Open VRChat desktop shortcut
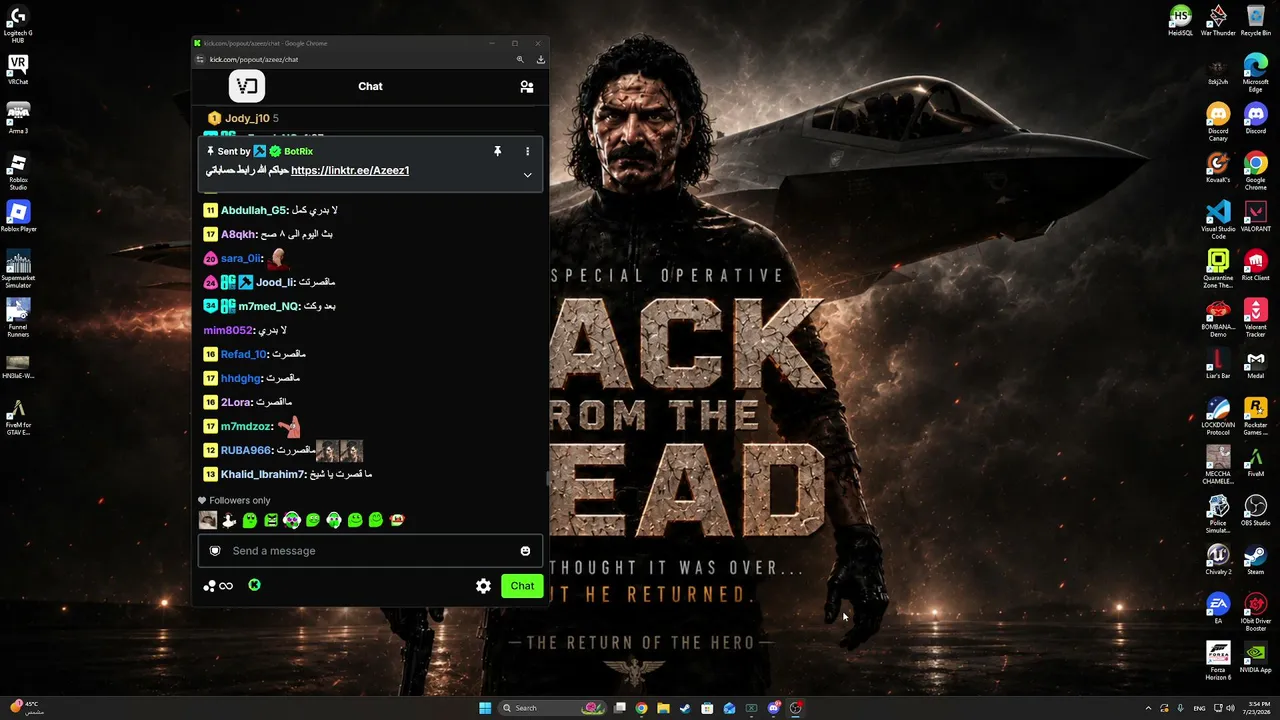The image size is (1280, 720). 18,70
